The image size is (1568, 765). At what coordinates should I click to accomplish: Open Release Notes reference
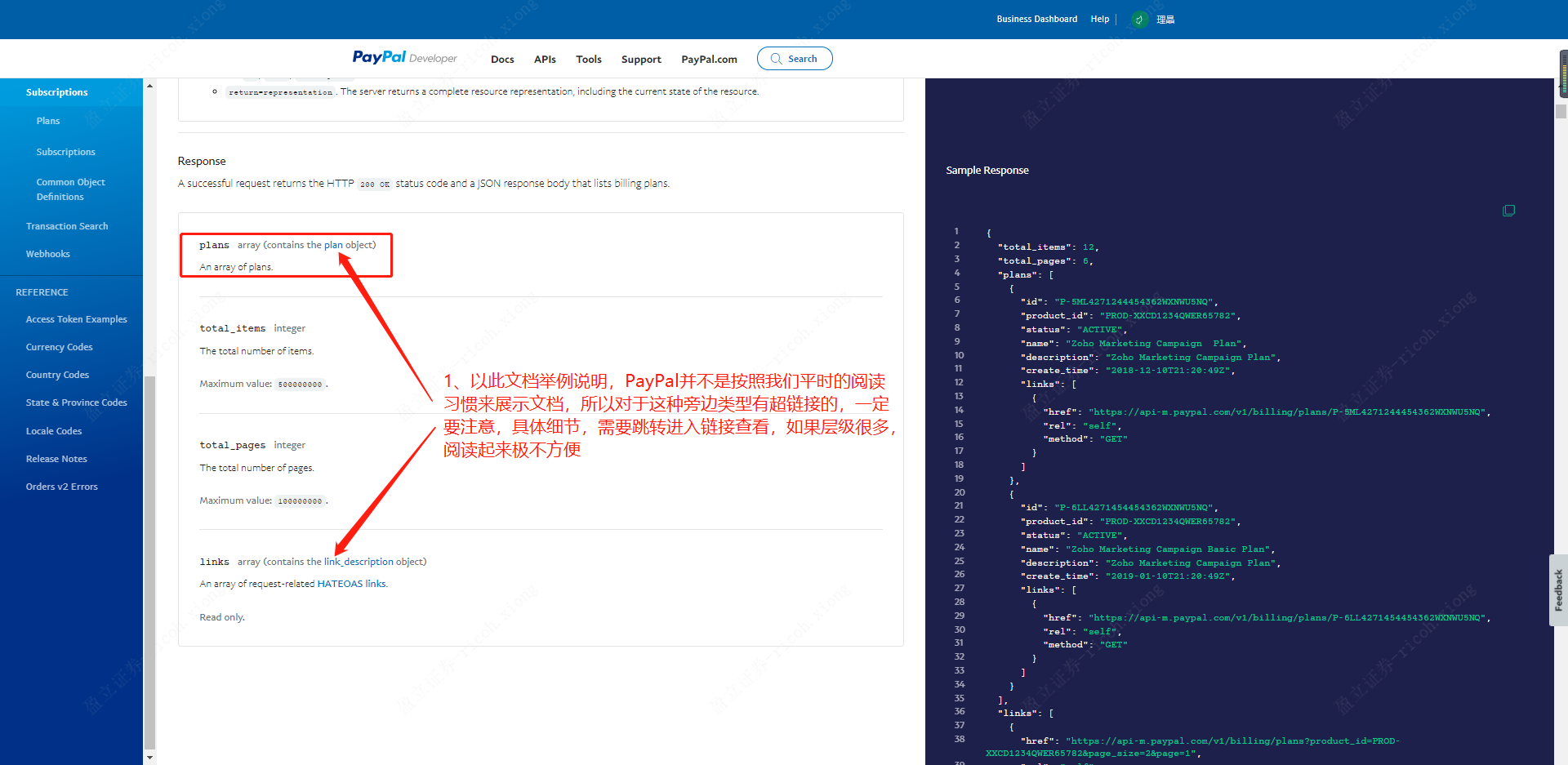tap(56, 459)
